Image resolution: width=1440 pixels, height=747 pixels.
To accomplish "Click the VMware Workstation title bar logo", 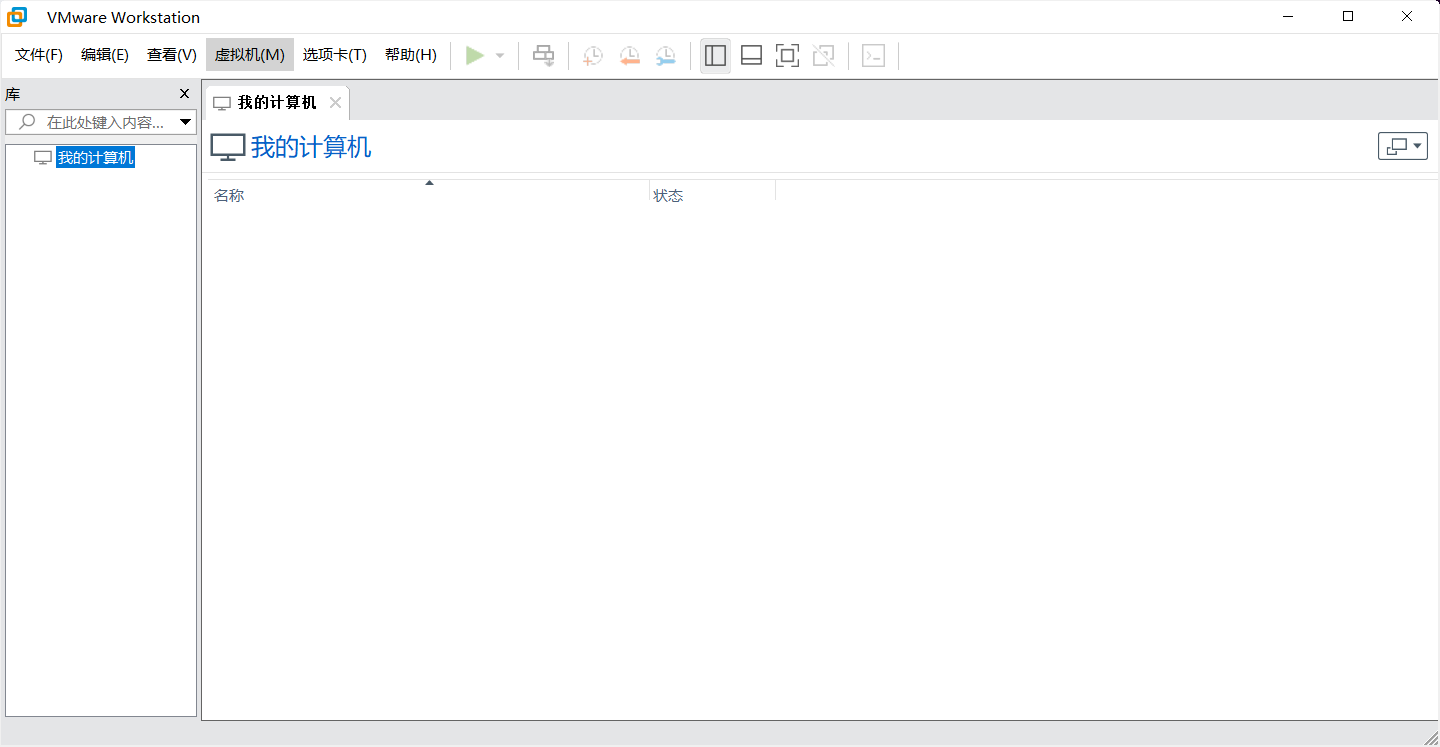I will [x=17, y=17].
